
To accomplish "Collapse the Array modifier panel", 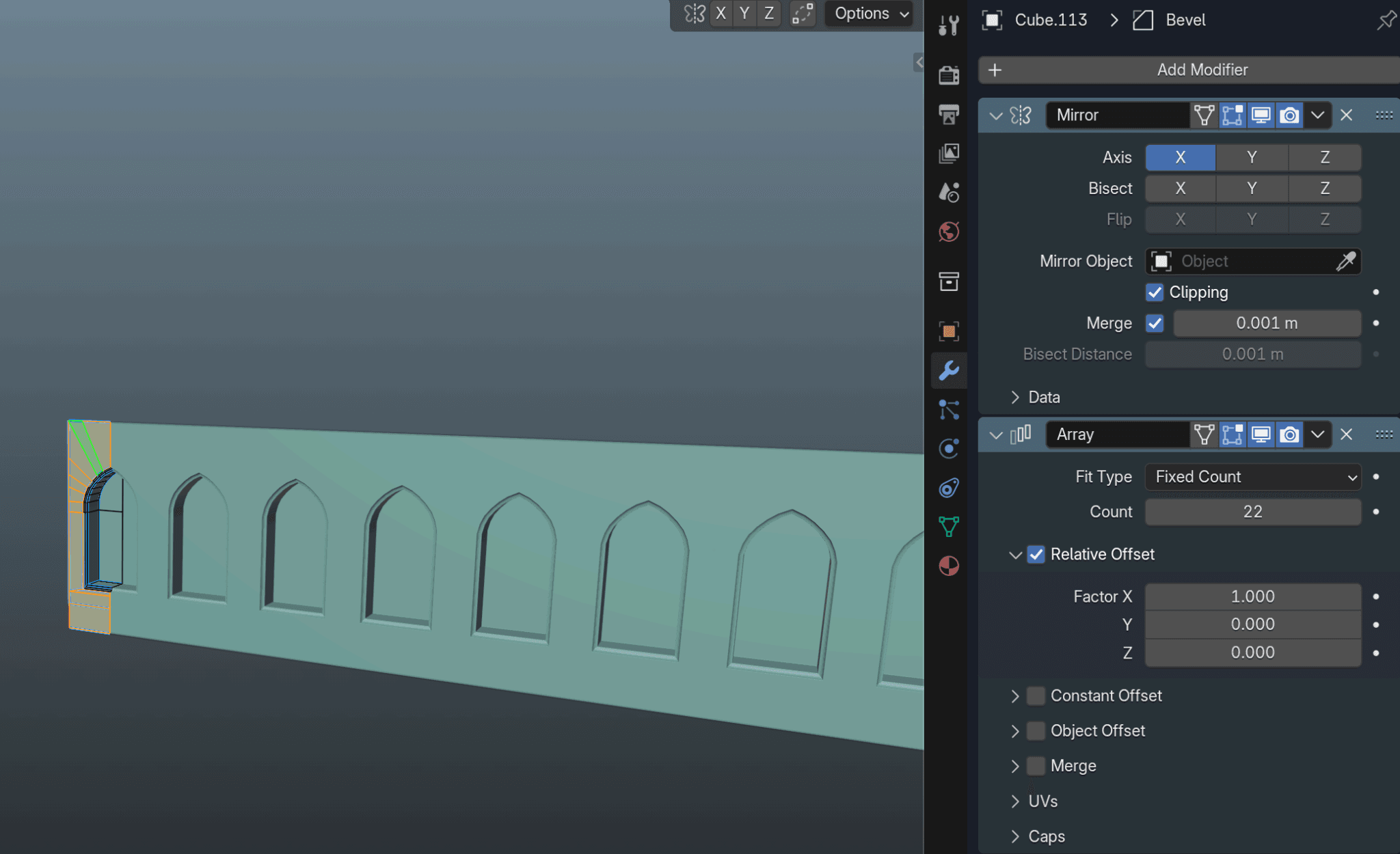I will coord(996,435).
